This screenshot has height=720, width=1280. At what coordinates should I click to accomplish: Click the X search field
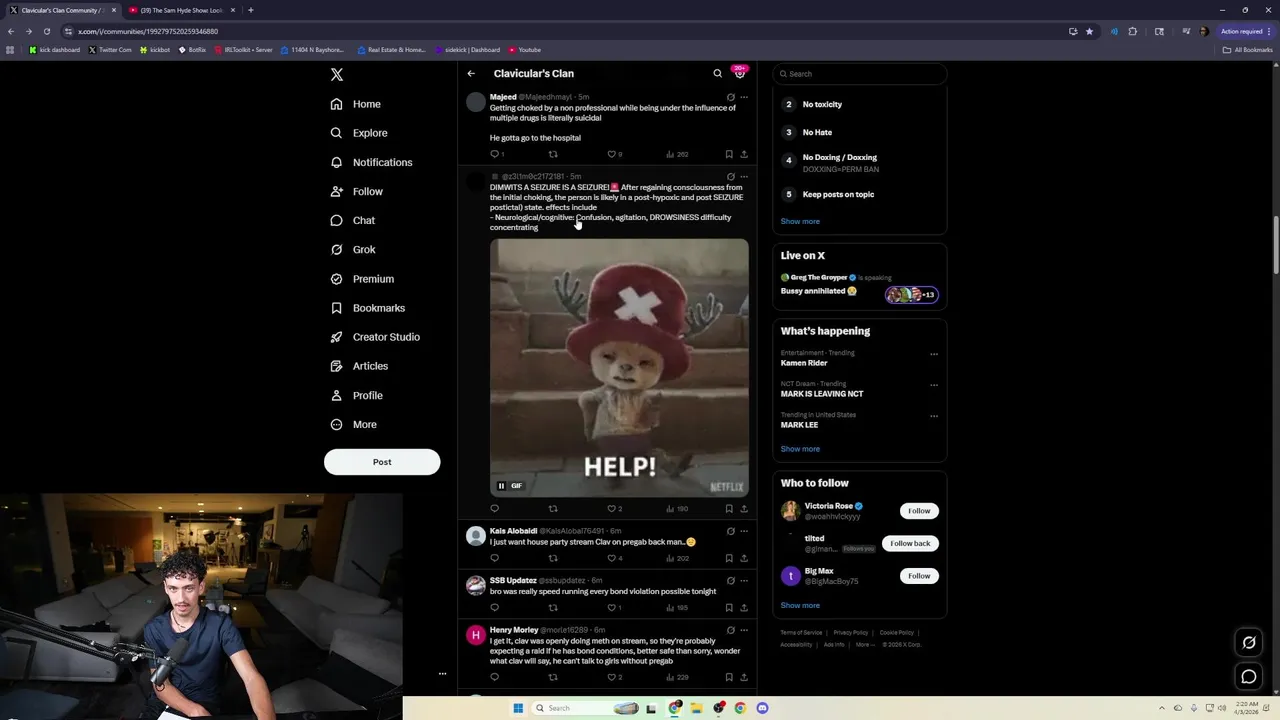click(x=859, y=74)
